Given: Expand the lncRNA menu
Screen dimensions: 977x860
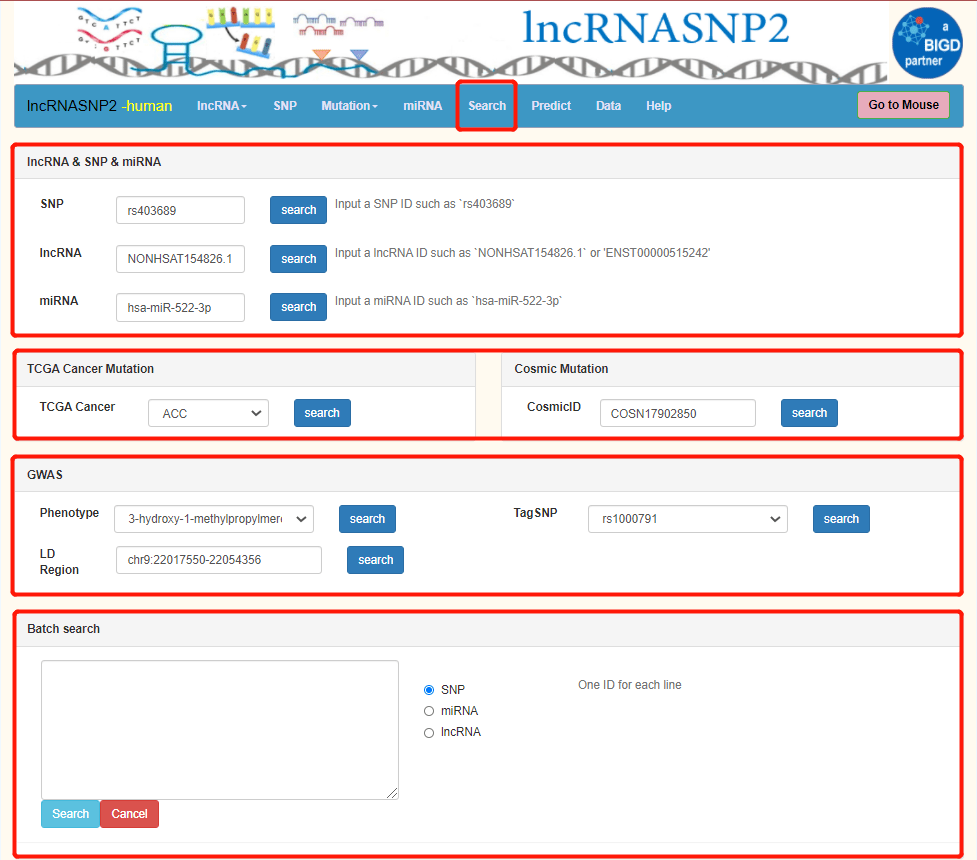Looking at the screenshot, I should pyautogui.click(x=221, y=106).
